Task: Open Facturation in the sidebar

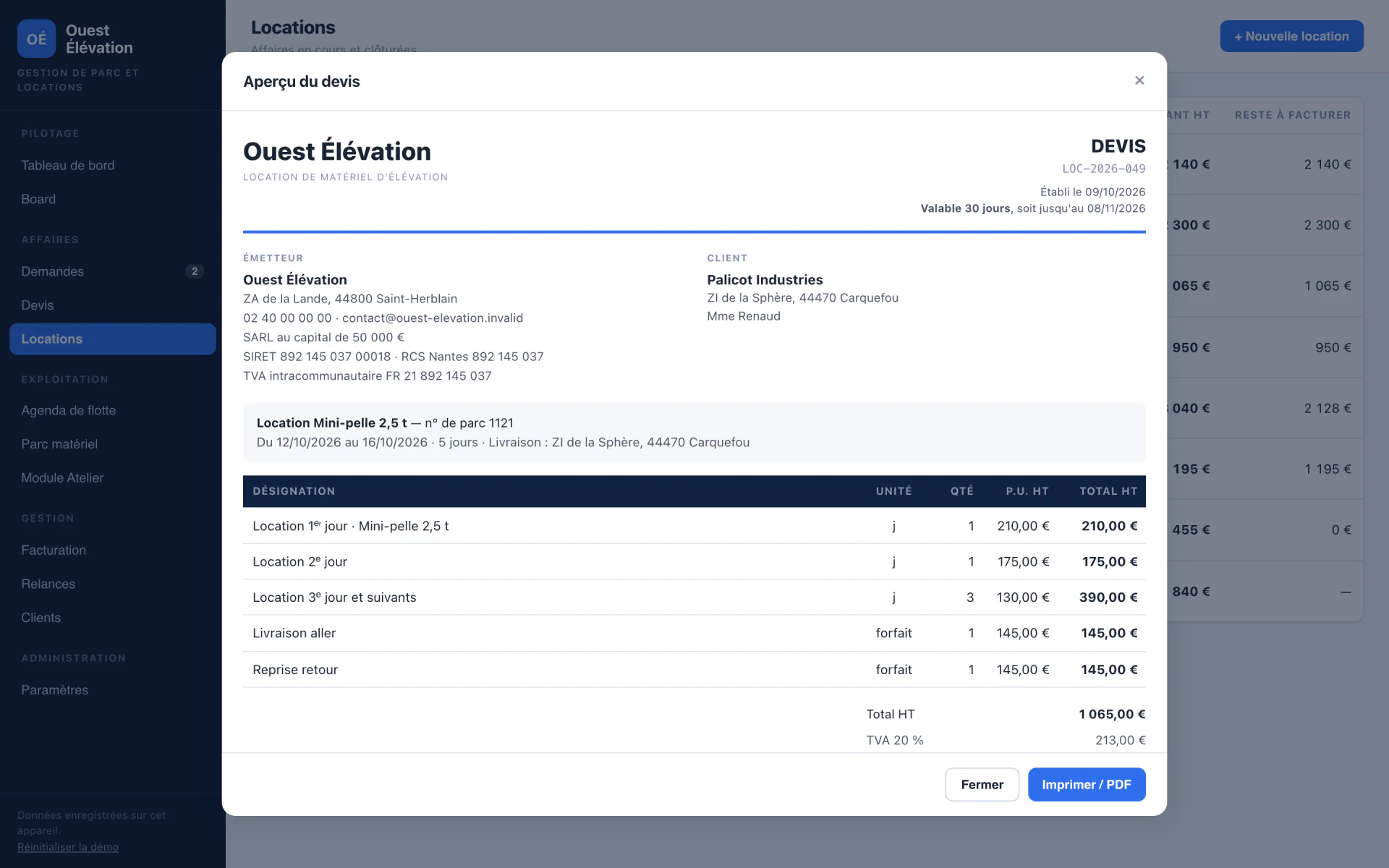Action: pos(112,550)
